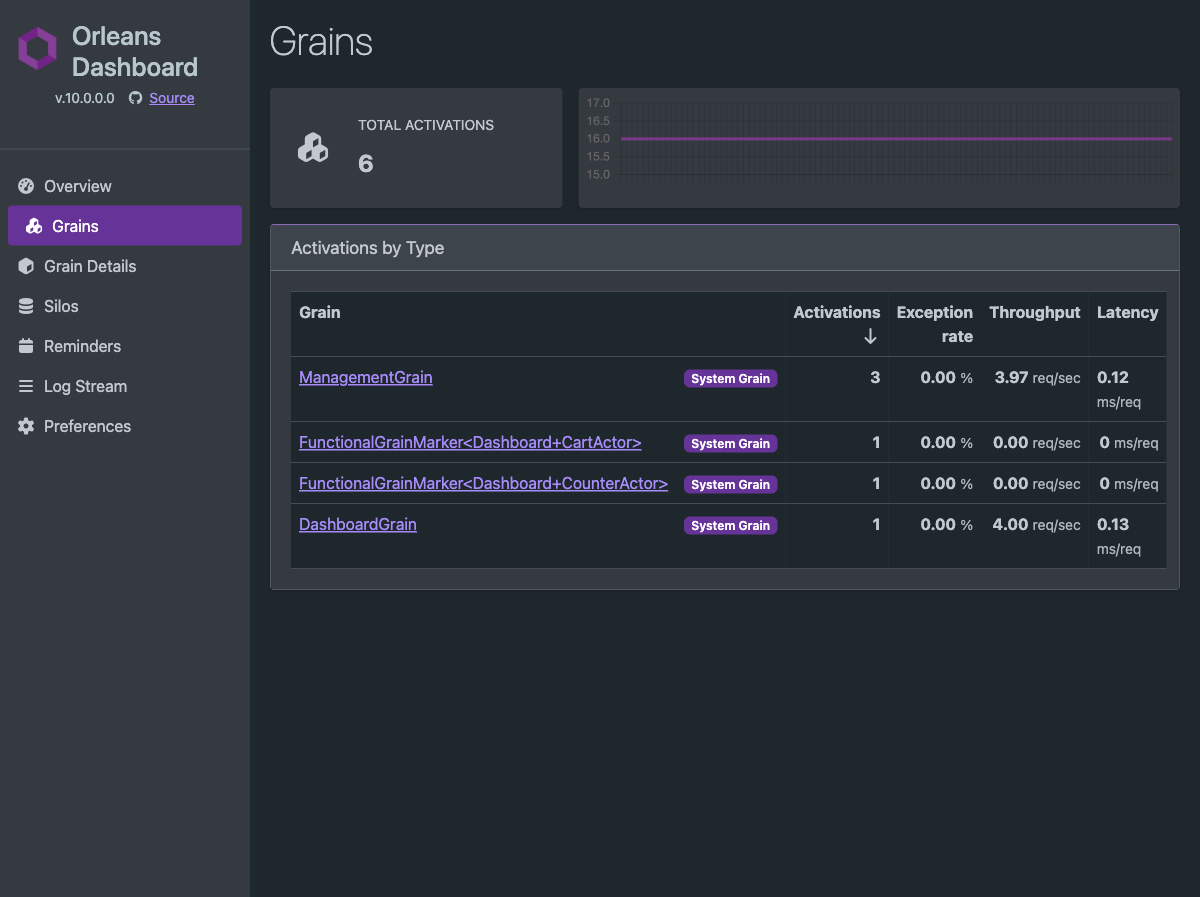Click System Grain badge on CounterActor row

731,485
